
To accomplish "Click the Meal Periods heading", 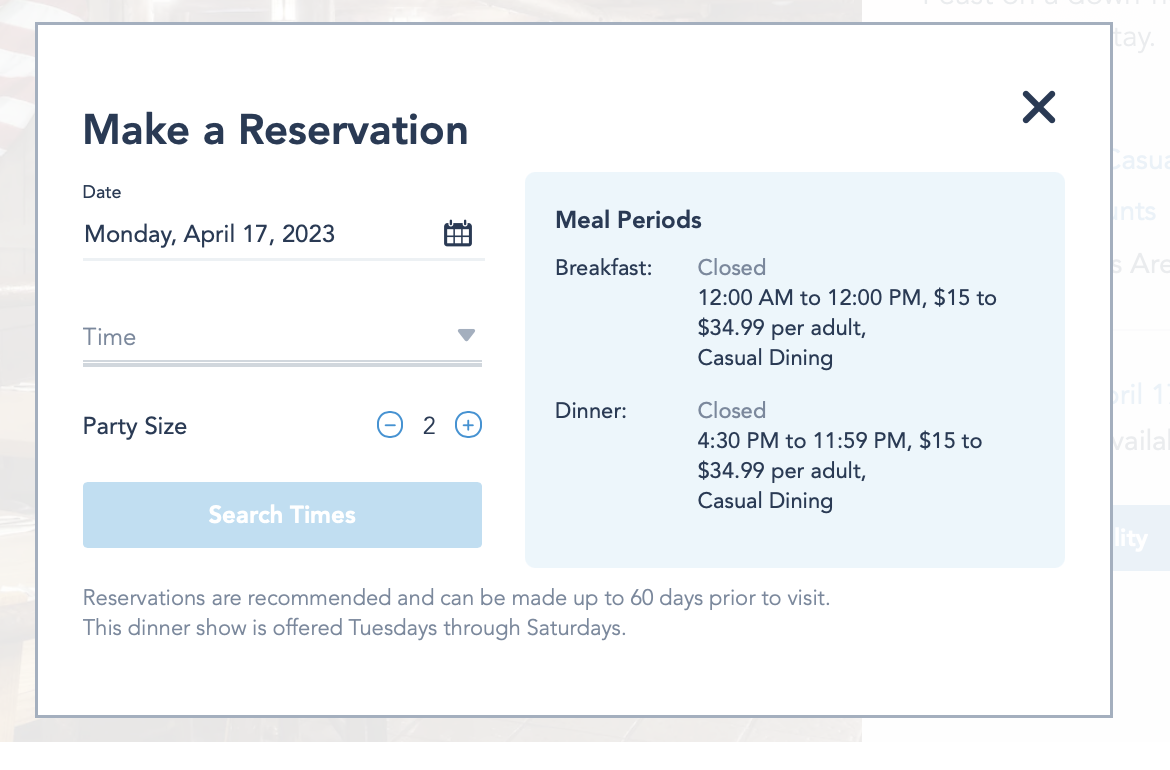I will coord(628,220).
